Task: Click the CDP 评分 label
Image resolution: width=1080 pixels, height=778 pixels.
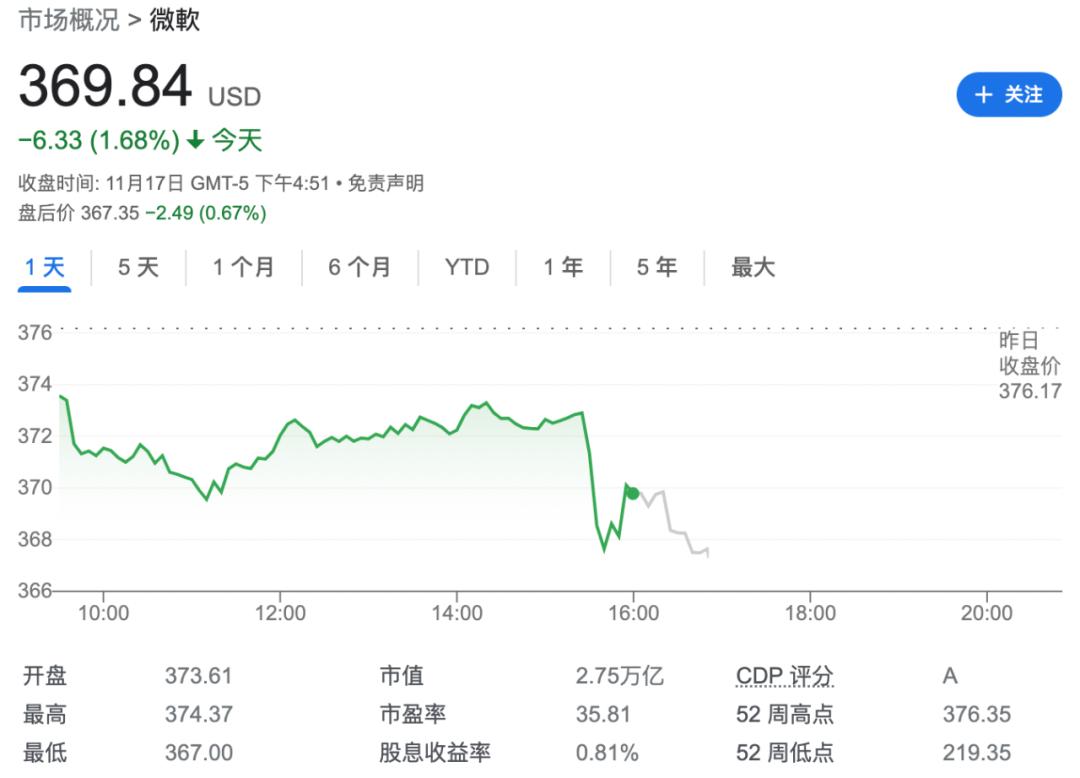Action: [784, 676]
